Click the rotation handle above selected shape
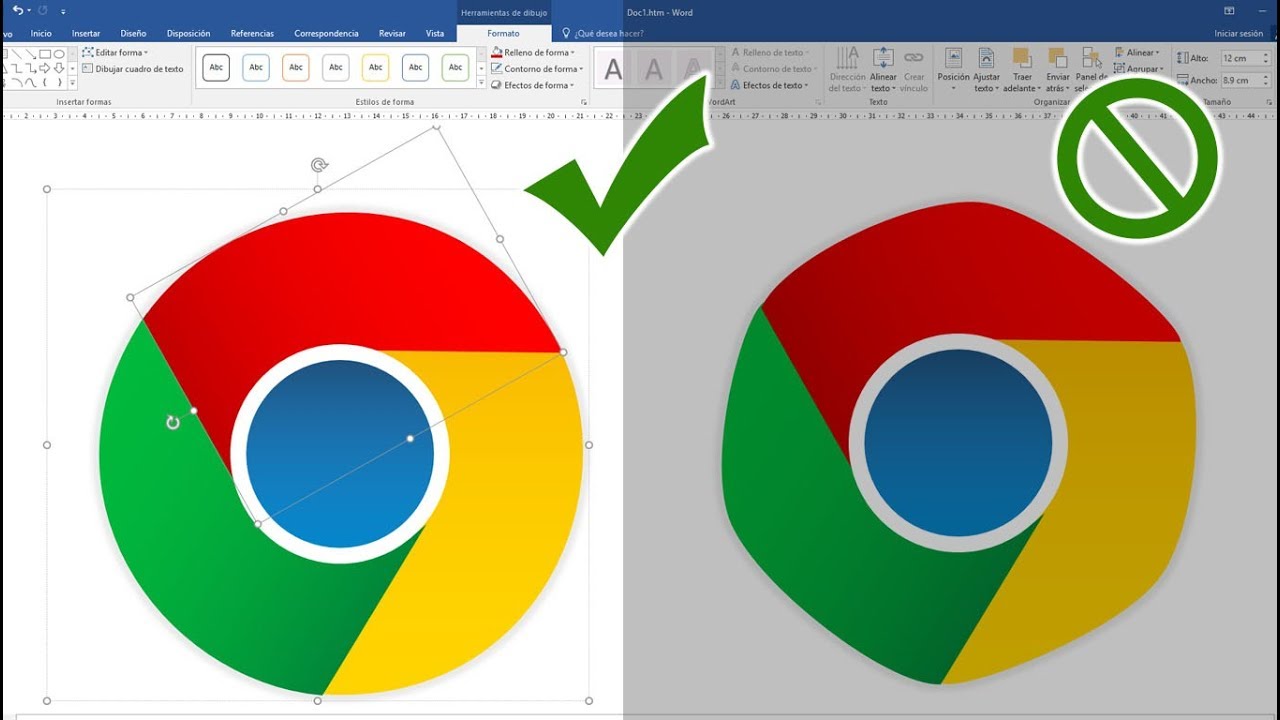 (319, 165)
